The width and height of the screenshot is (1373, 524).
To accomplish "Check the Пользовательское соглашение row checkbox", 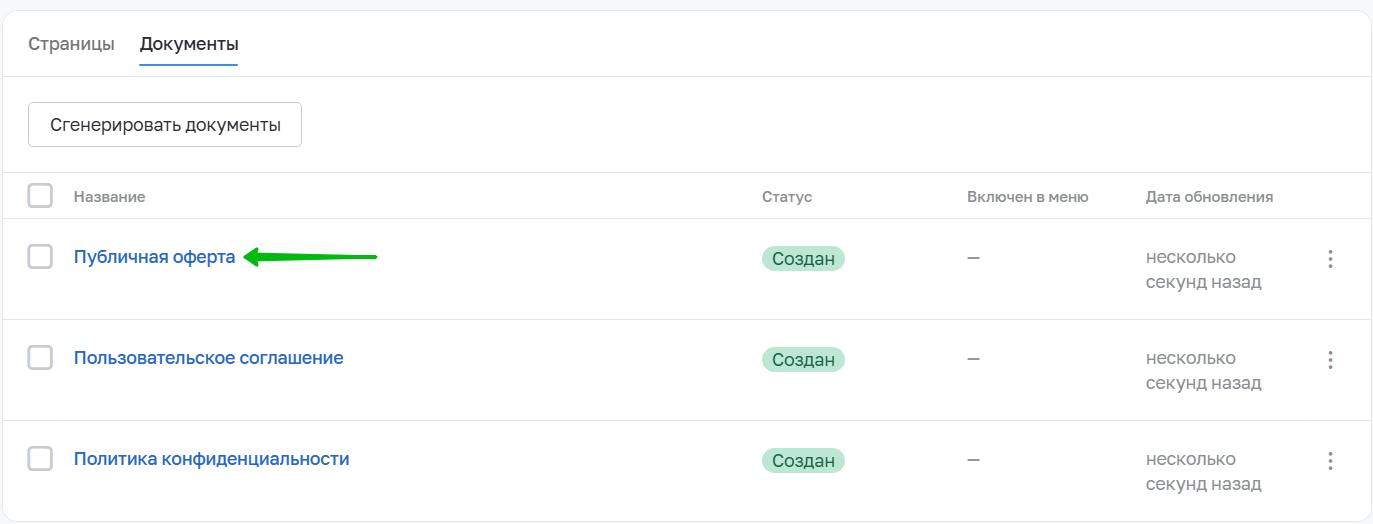I will pyautogui.click(x=40, y=358).
